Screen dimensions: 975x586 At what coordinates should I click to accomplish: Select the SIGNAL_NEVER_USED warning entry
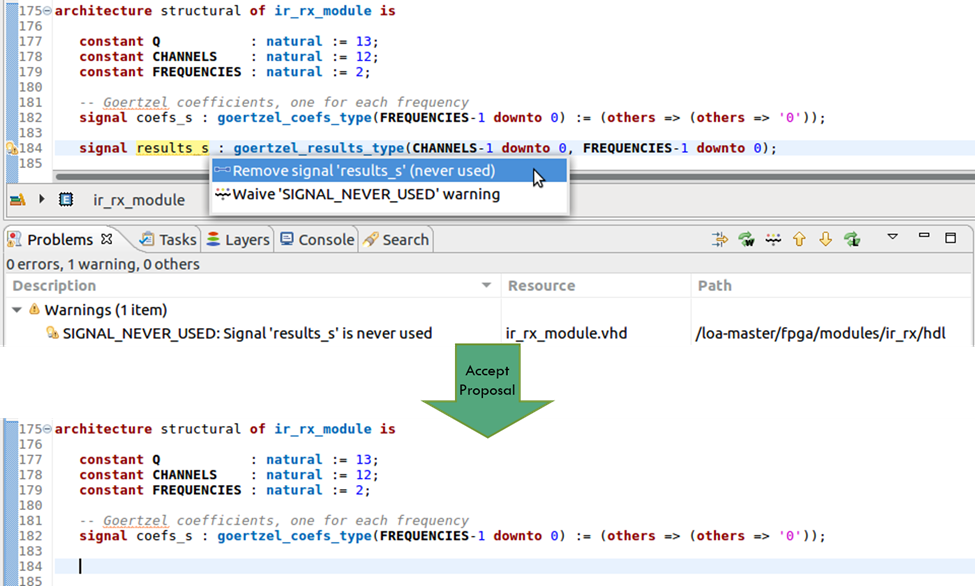pyautogui.click(x=247, y=333)
